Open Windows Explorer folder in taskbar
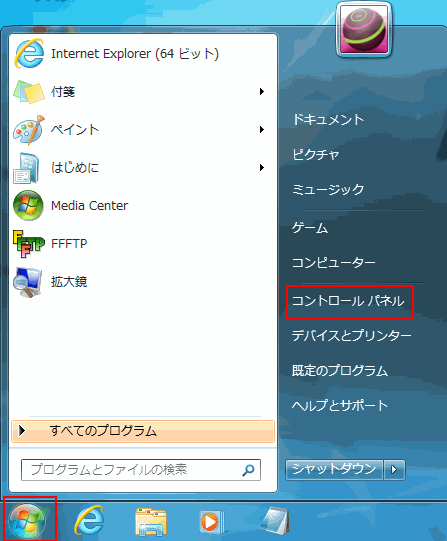 pos(151,521)
